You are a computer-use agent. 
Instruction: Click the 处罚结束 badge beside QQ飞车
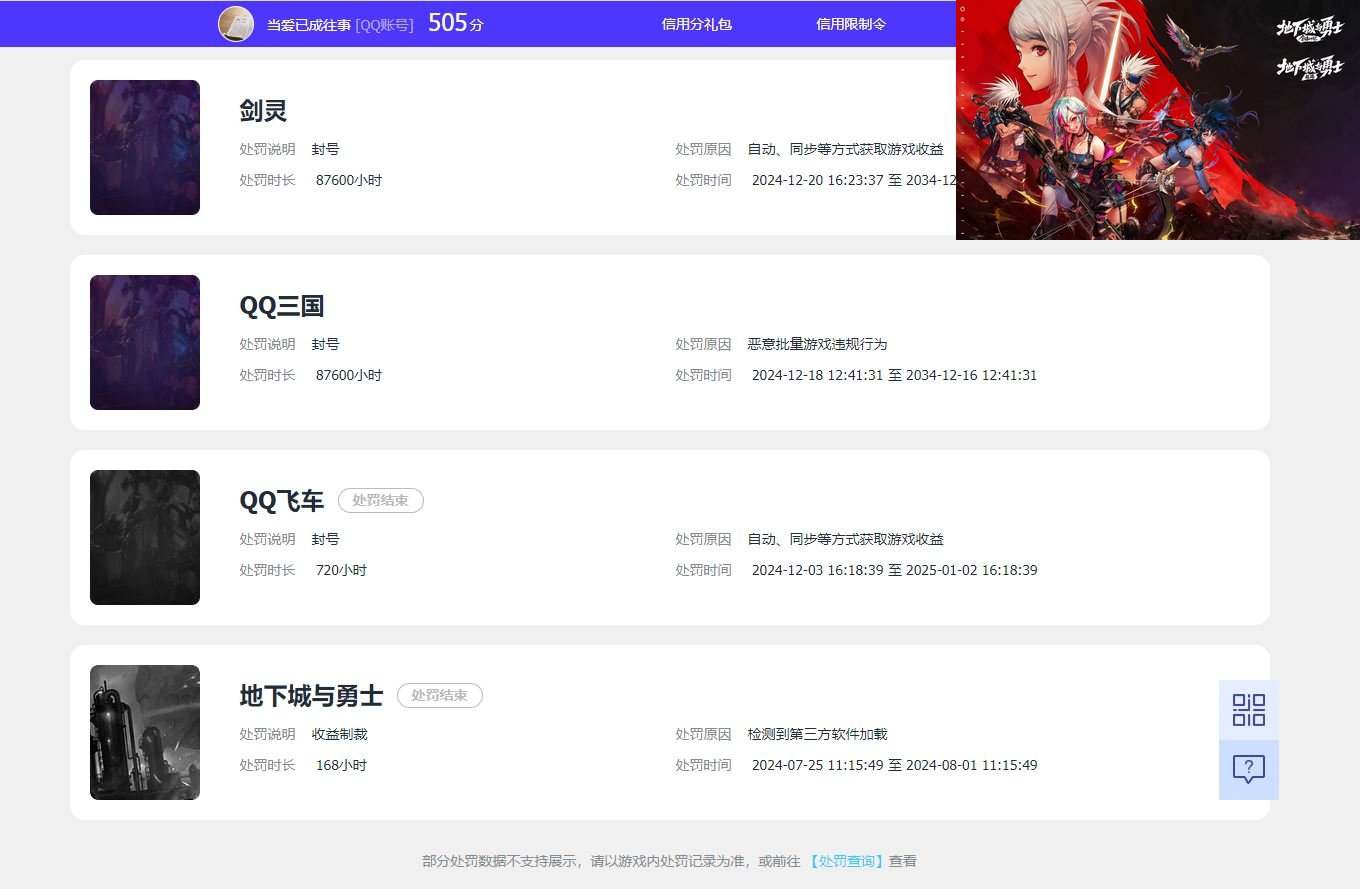[x=381, y=500]
